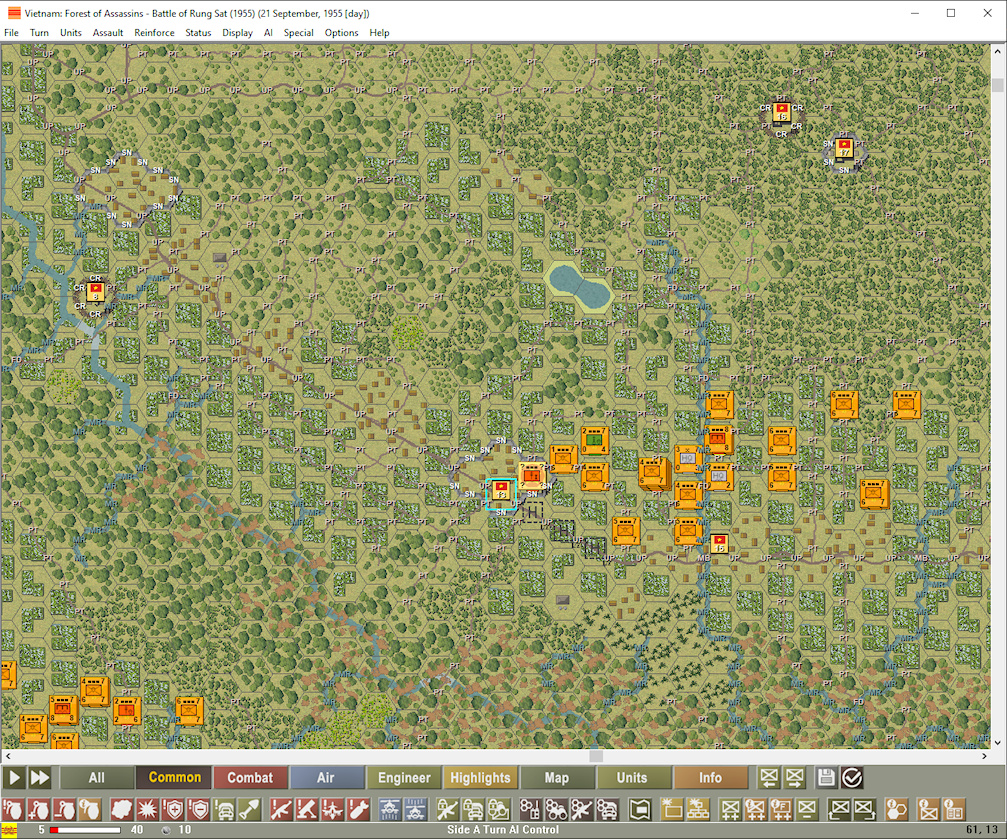The image size is (1007, 839).
Task: Click the grenade info icon
Action: 90,809
